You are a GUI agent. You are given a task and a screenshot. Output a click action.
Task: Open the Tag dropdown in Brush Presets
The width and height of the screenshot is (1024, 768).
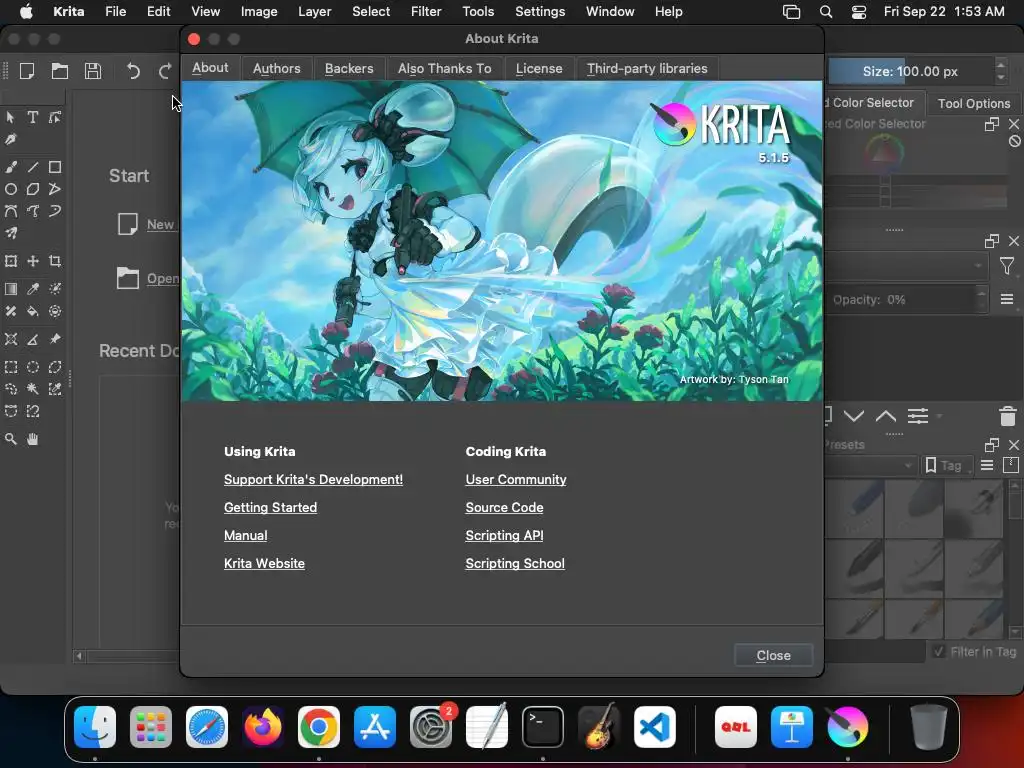pos(947,466)
